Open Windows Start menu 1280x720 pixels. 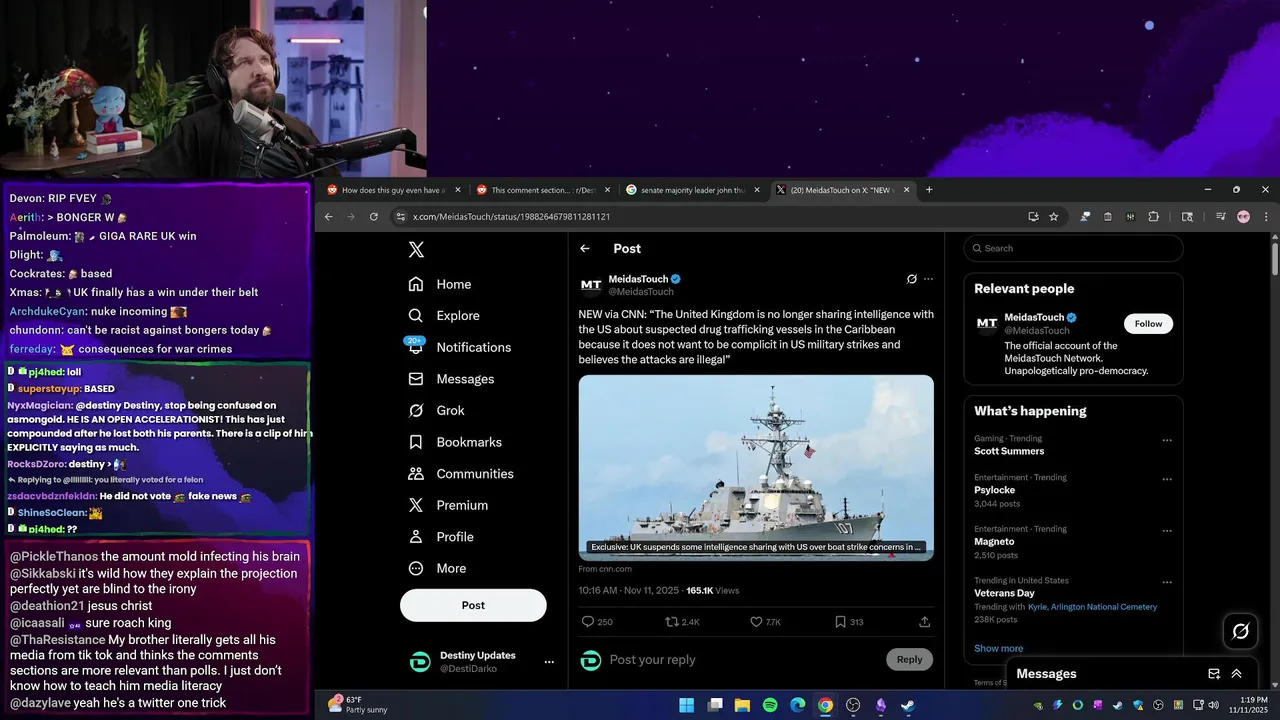pyautogui.click(x=687, y=705)
